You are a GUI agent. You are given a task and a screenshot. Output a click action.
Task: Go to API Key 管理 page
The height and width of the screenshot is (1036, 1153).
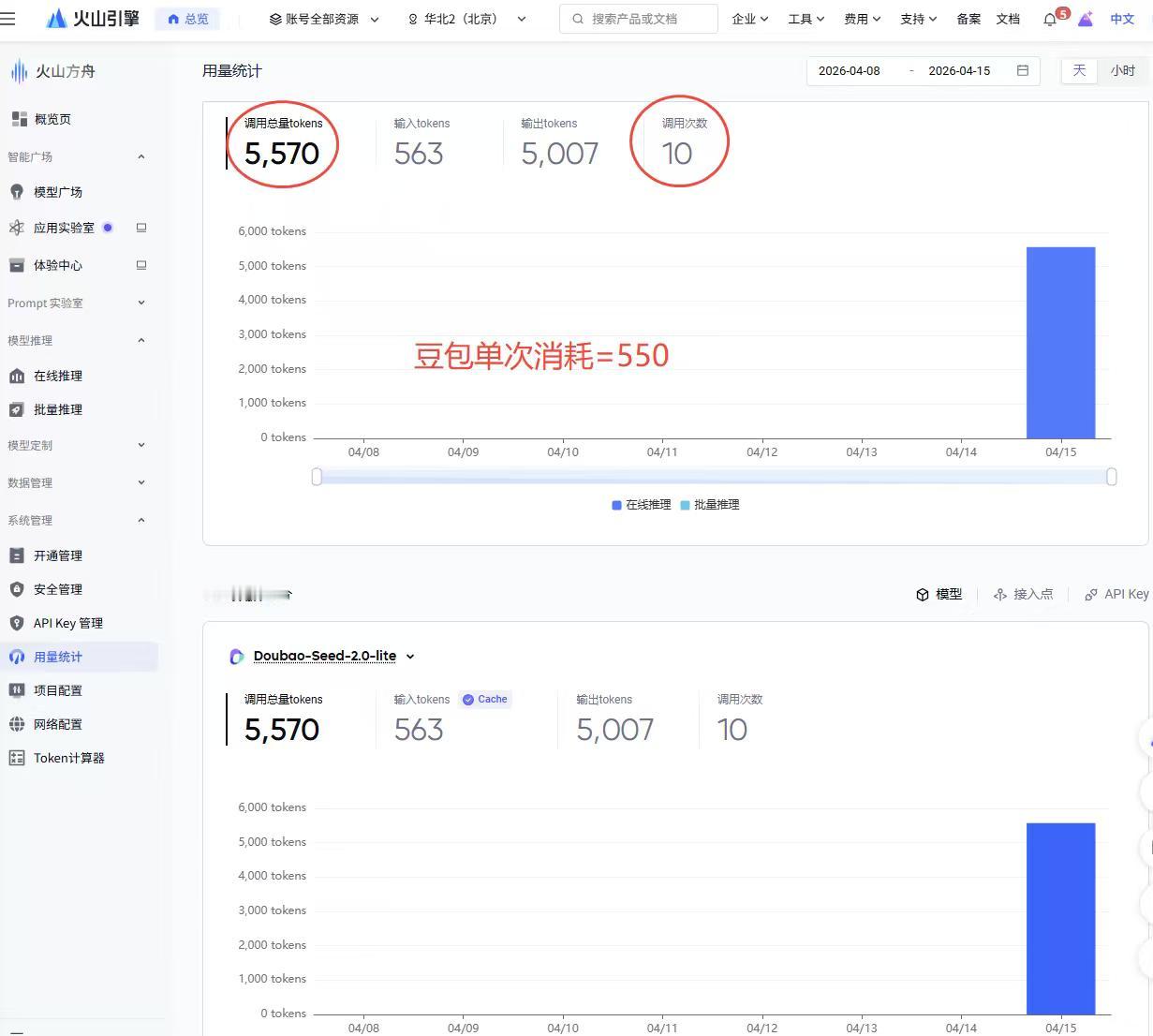pyautogui.click(x=67, y=623)
